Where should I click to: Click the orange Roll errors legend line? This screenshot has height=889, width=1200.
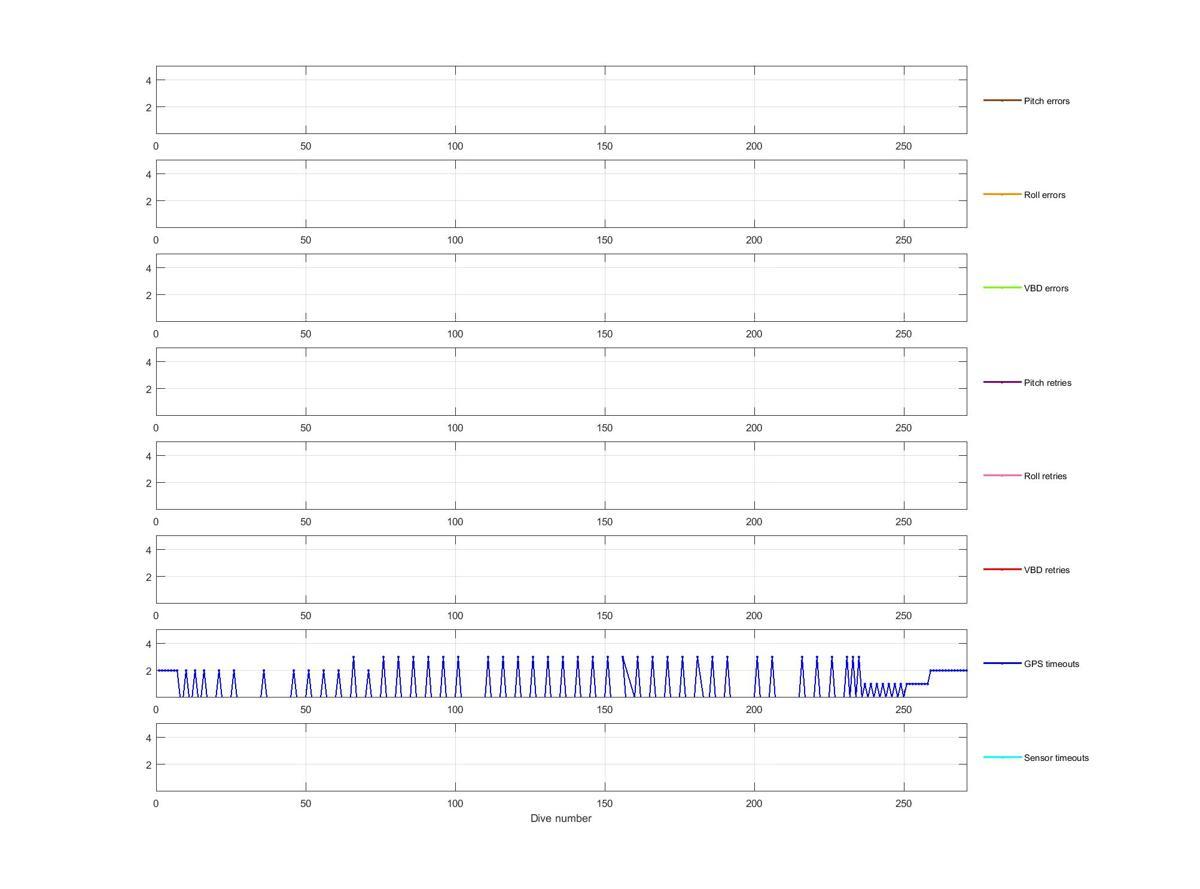pyautogui.click(x=1002, y=194)
